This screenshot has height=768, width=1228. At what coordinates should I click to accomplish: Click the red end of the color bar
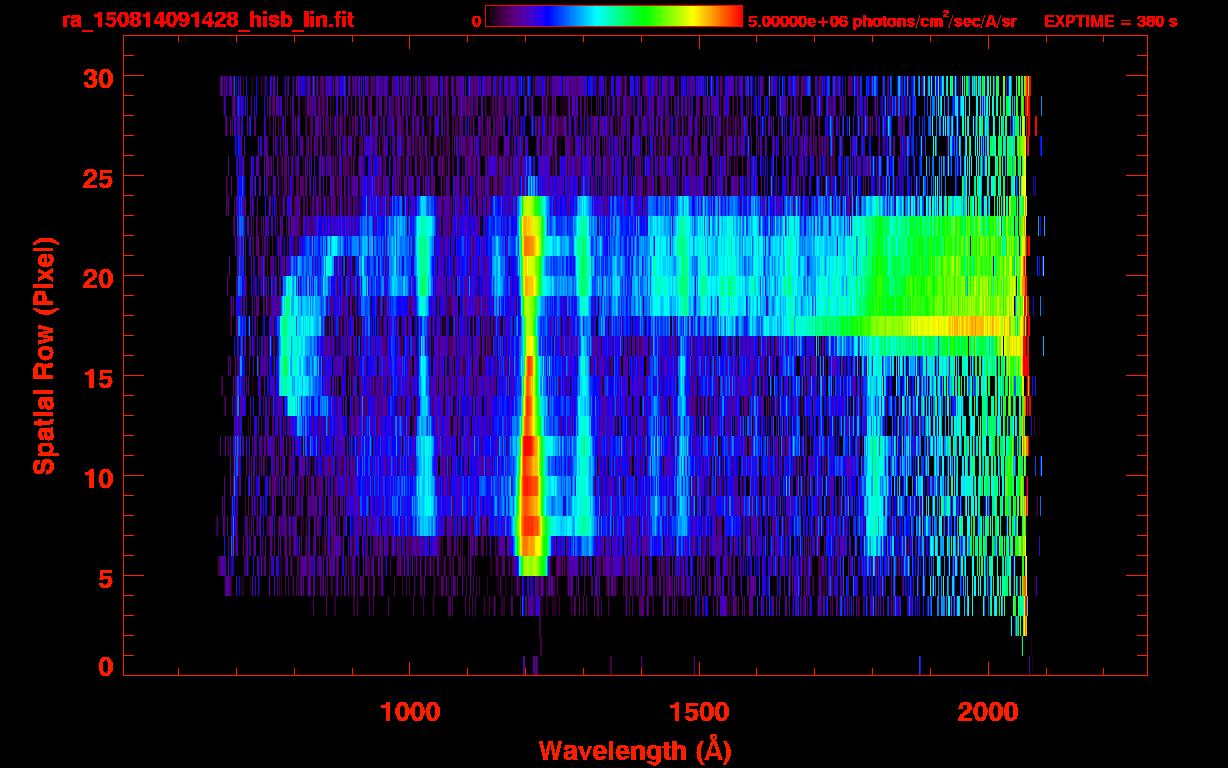(728, 16)
